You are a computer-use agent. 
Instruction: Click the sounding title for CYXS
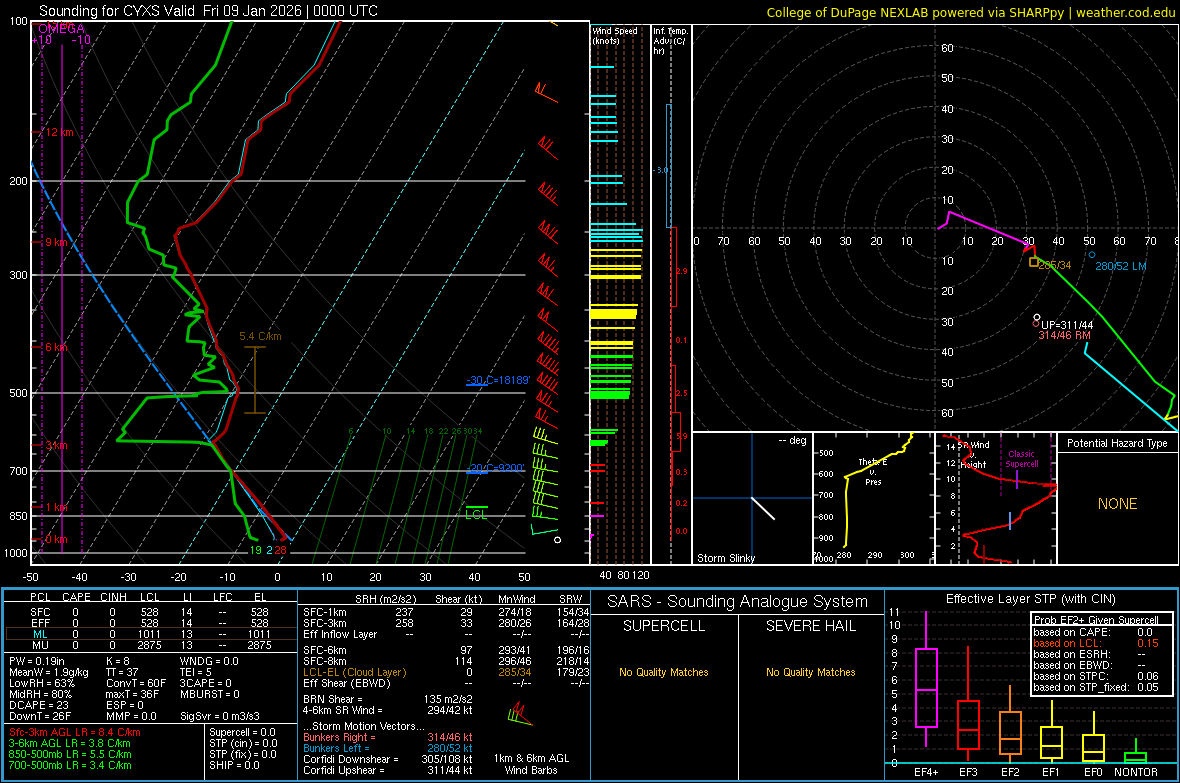point(208,11)
